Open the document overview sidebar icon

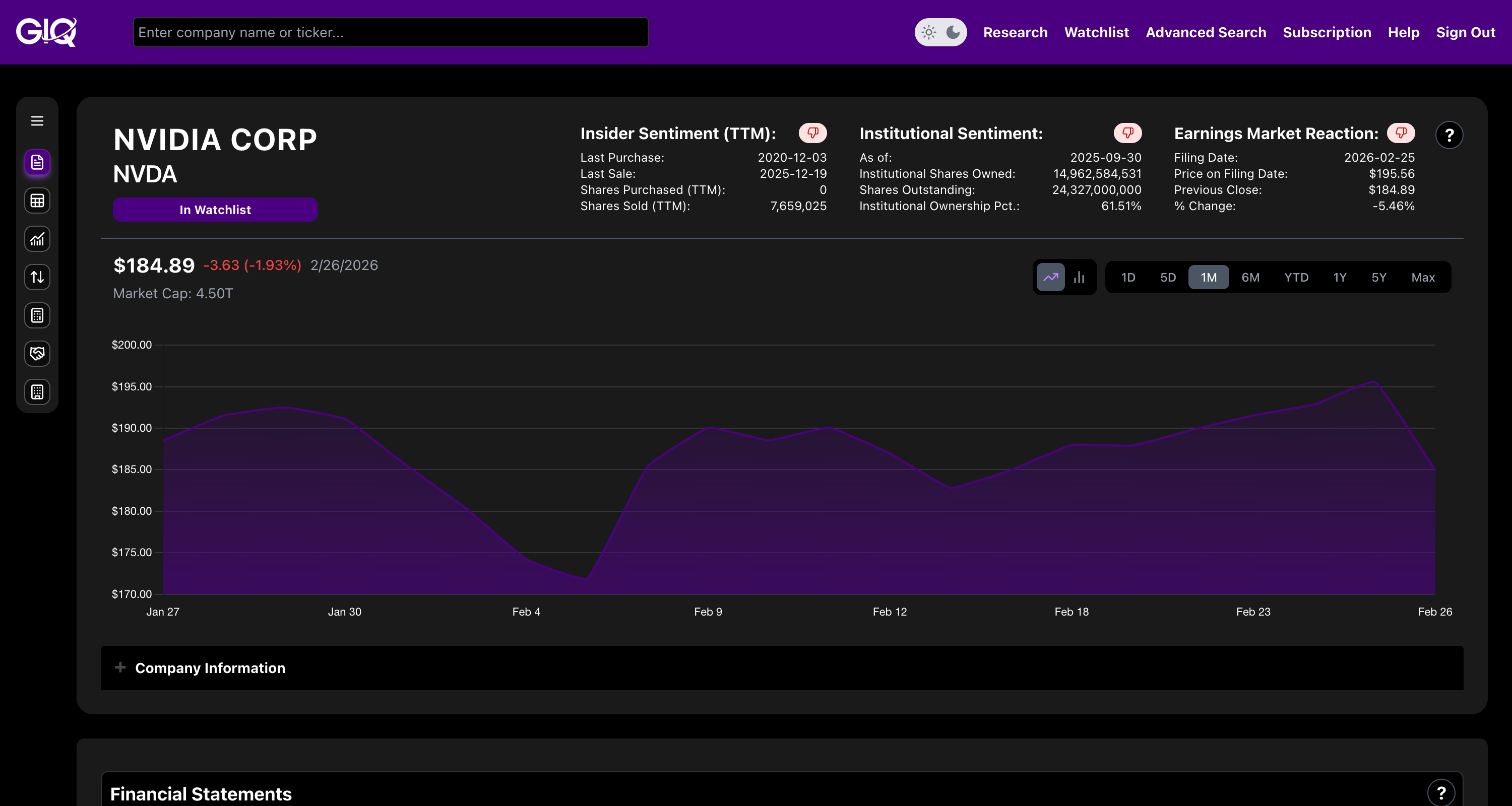pyautogui.click(x=37, y=163)
